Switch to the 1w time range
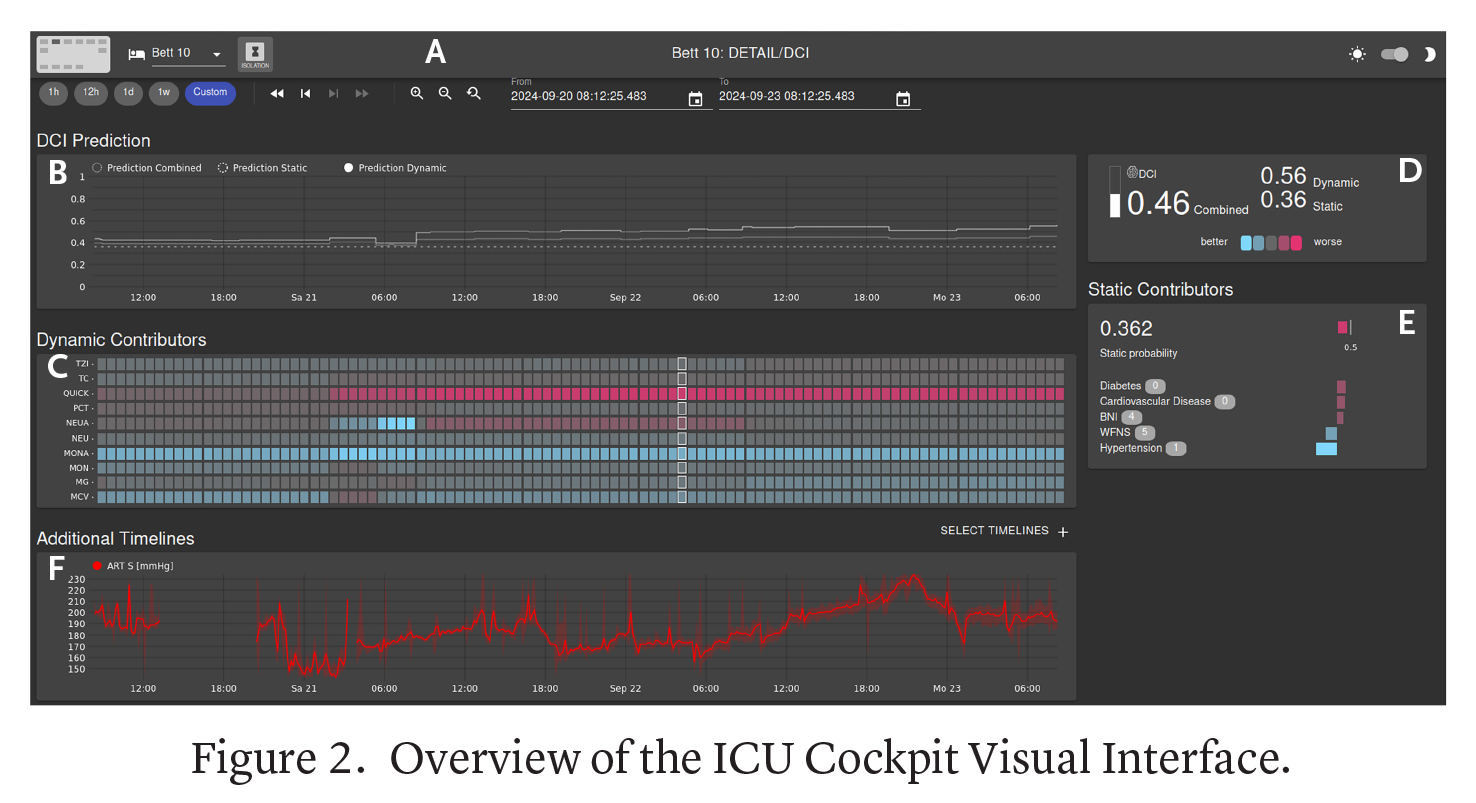Viewport: 1476px width, 803px height. [164, 93]
